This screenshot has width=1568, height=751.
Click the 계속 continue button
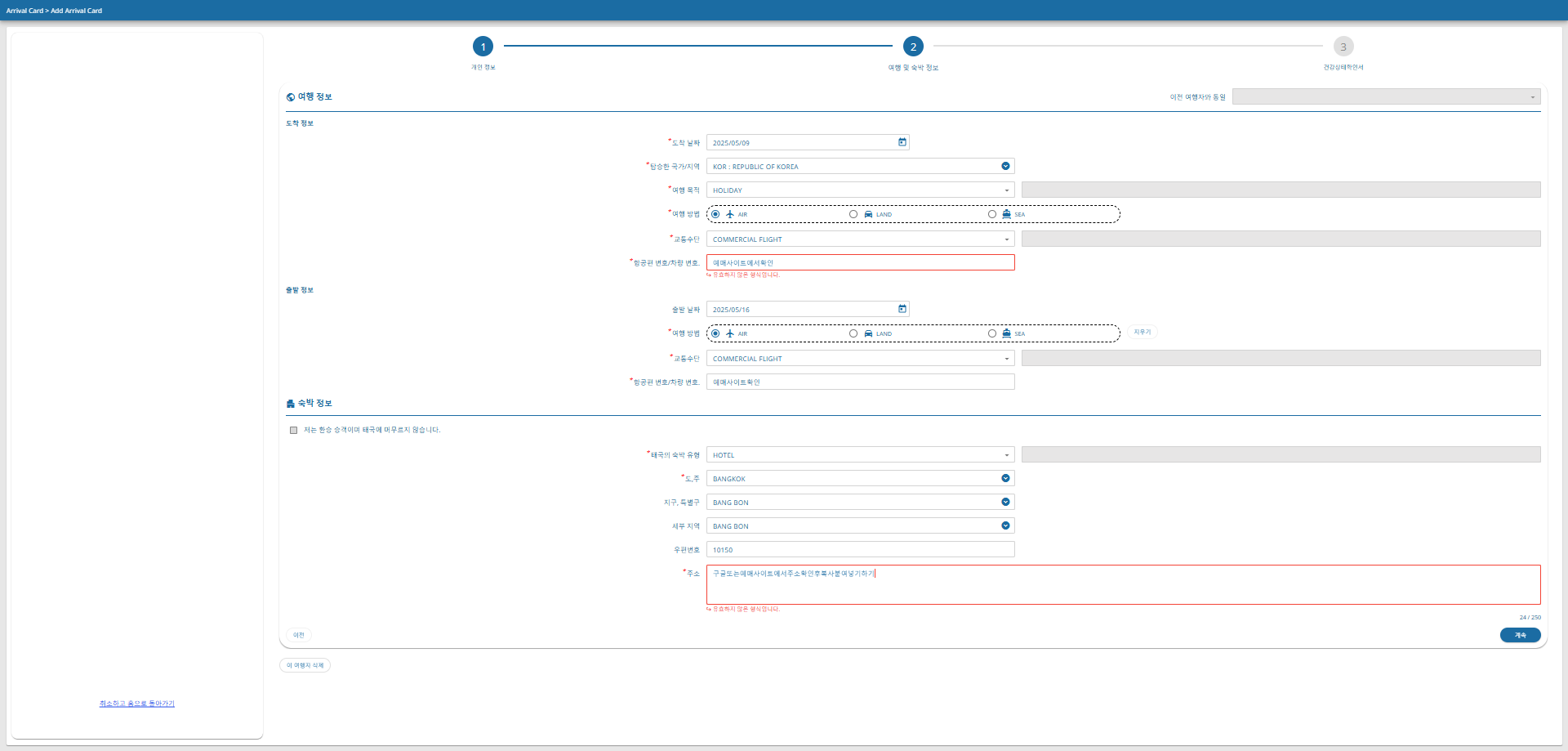(1520, 635)
